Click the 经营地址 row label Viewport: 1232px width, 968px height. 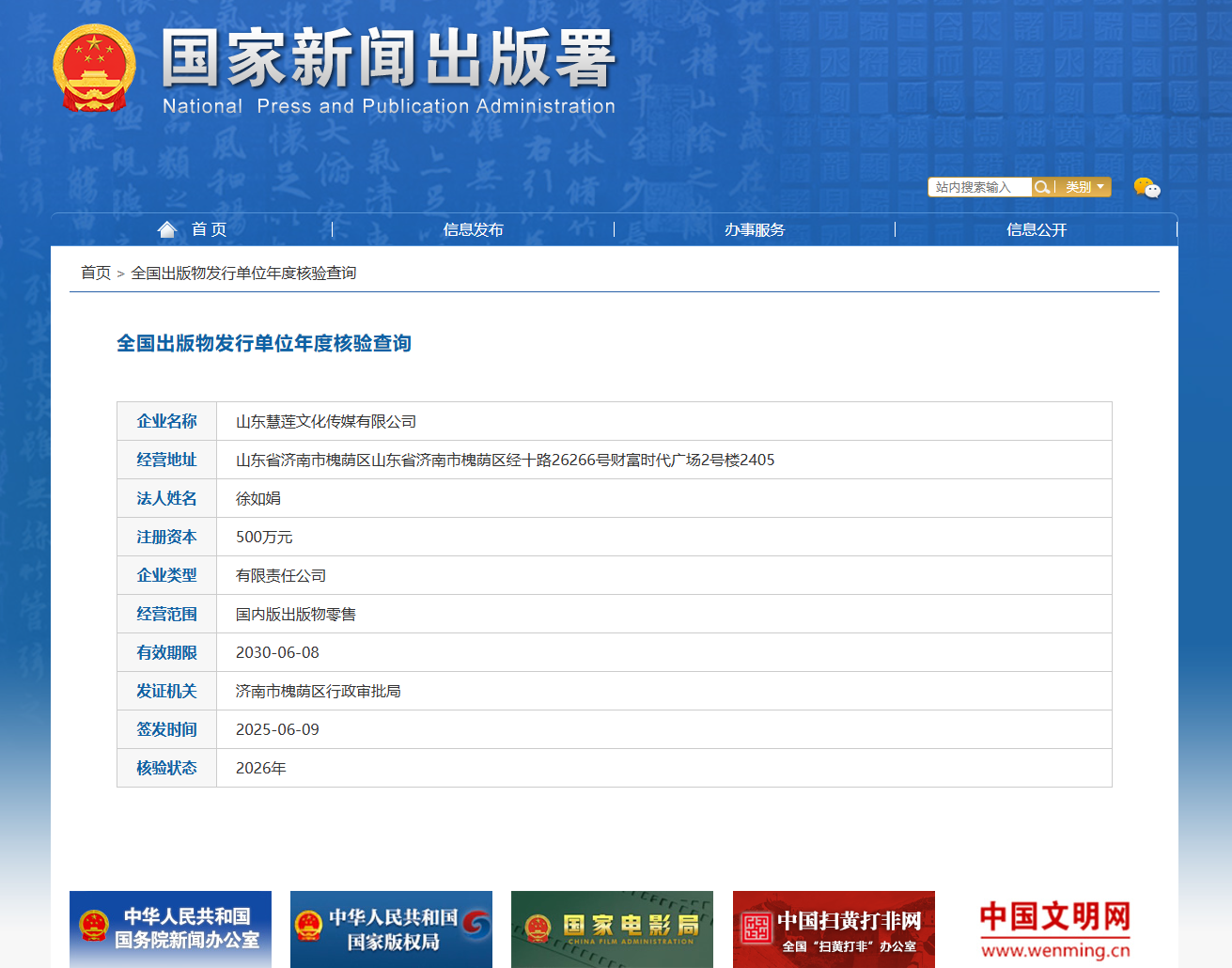click(x=166, y=460)
